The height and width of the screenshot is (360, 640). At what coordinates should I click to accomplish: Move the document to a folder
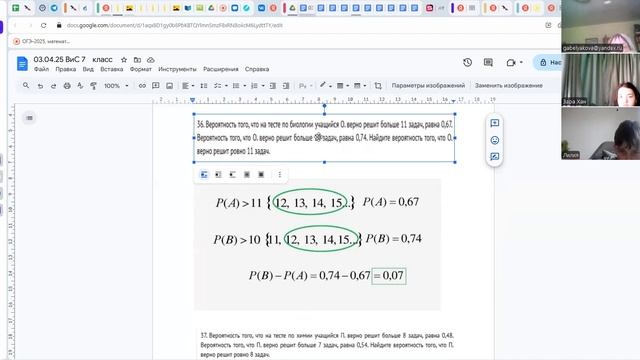click(138, 60)
